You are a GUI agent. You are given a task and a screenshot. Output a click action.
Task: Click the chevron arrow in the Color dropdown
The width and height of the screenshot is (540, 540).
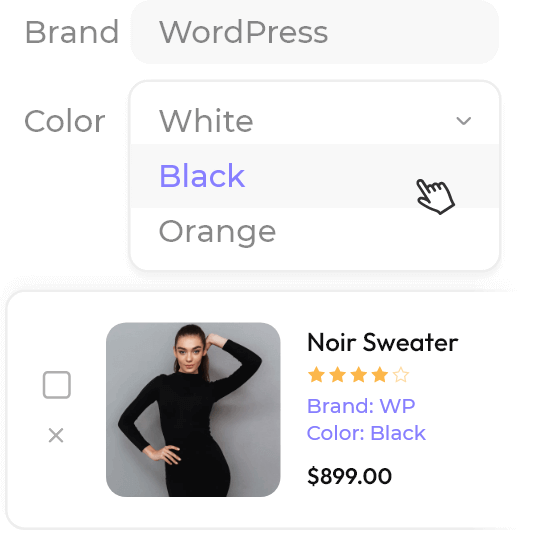click(x=463, y=121)
